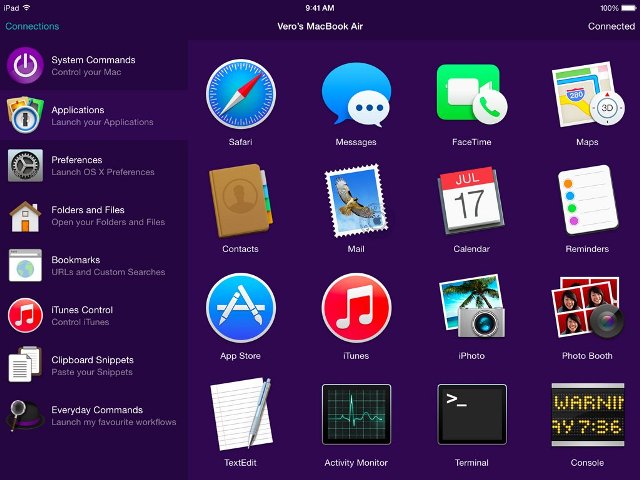Select Preferences in the sidebar
Screen dimensions: 640x480
94,165
